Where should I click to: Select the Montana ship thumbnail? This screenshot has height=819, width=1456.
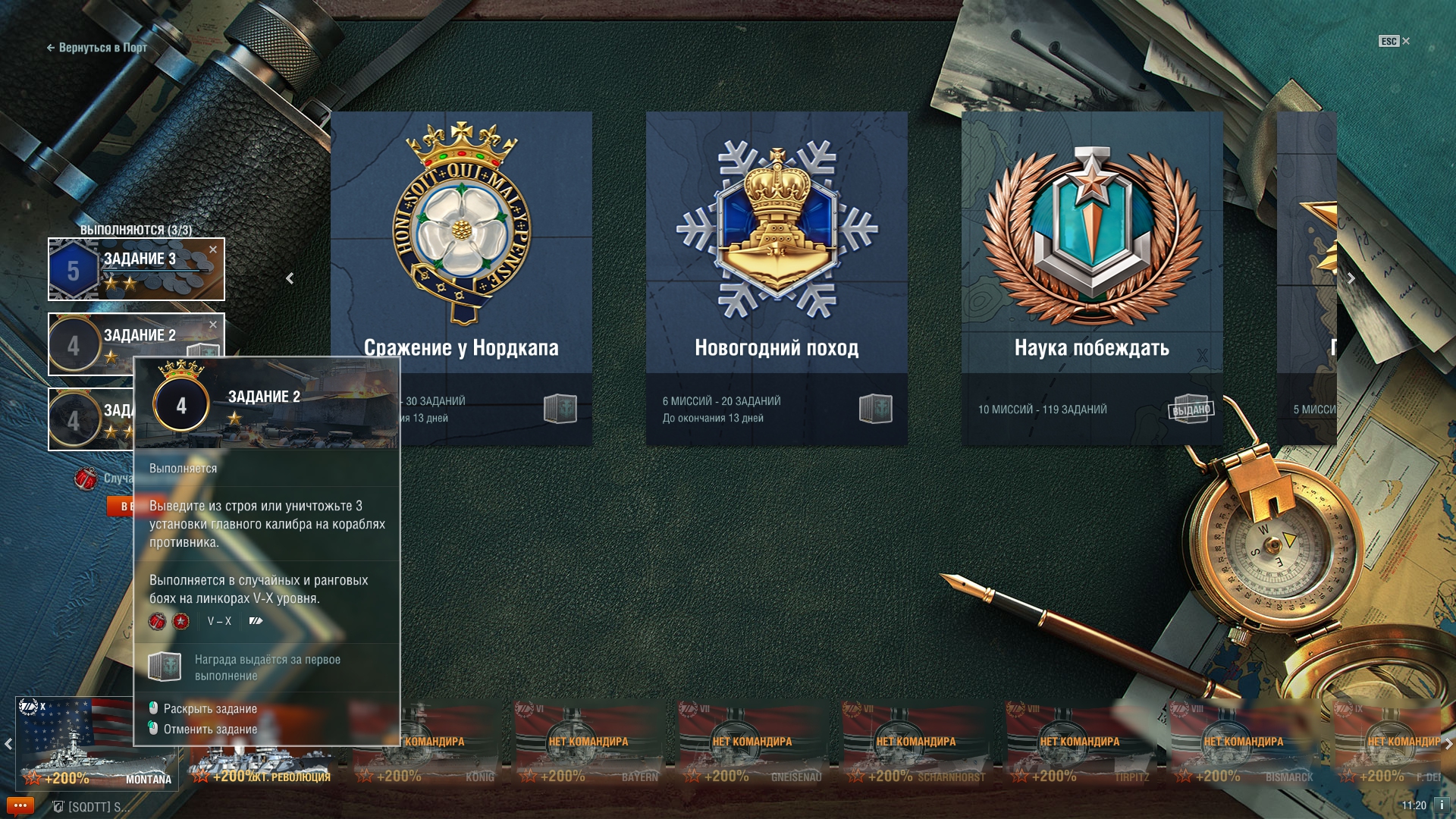97,744
